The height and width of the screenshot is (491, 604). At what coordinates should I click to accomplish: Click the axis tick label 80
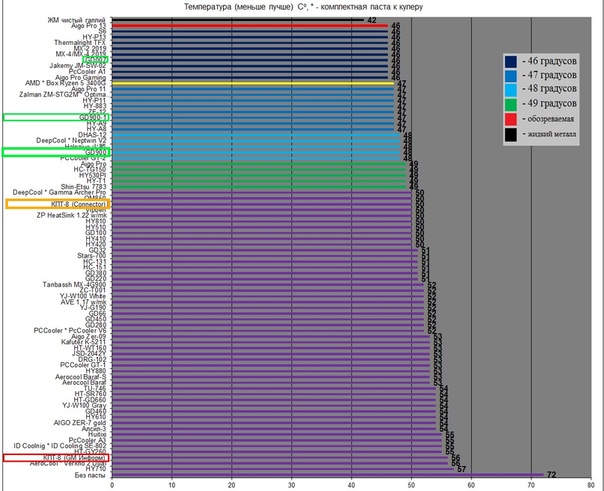(x=591, y=484)
